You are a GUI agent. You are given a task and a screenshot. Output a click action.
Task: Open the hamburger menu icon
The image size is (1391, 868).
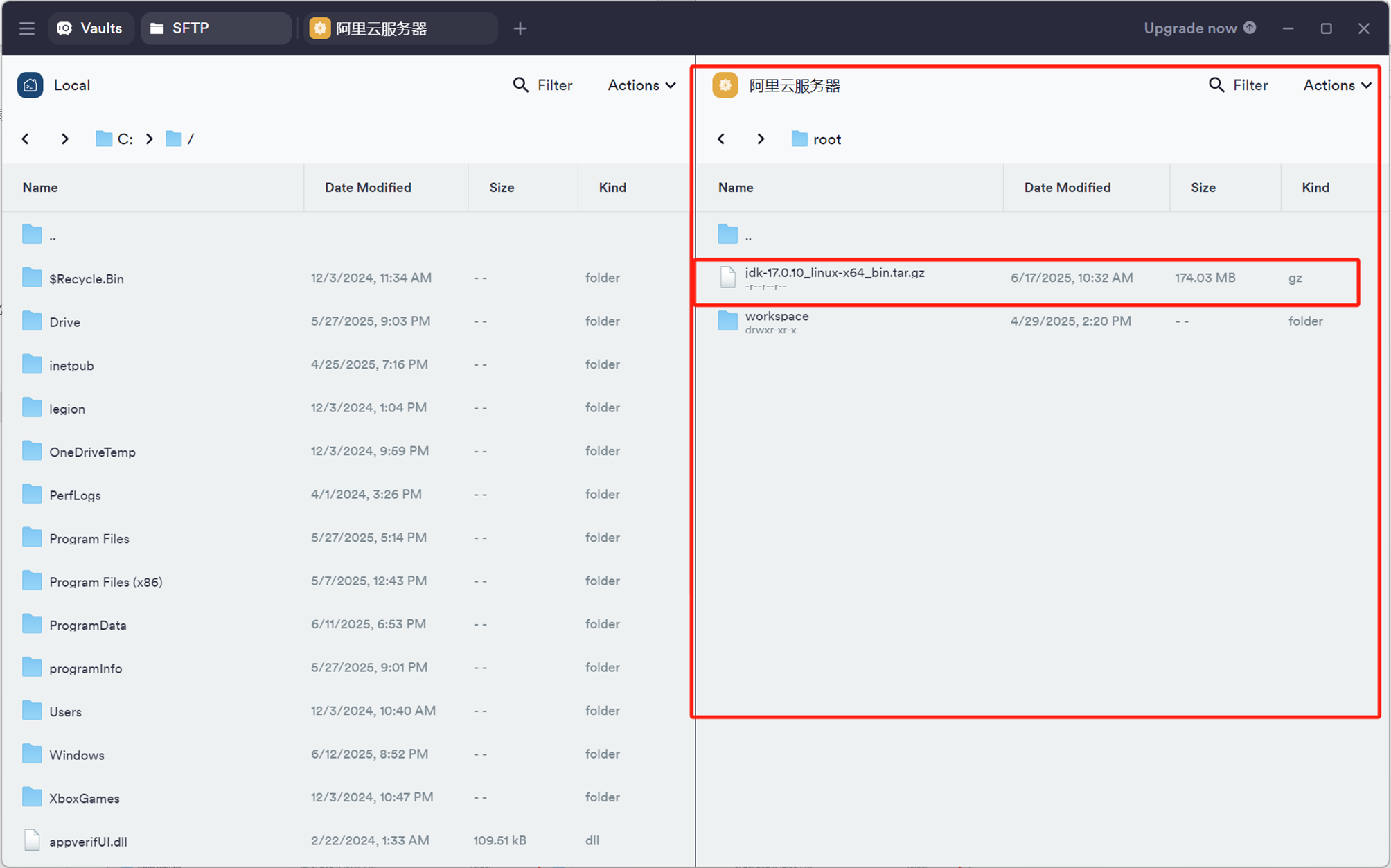coord(27,28)
